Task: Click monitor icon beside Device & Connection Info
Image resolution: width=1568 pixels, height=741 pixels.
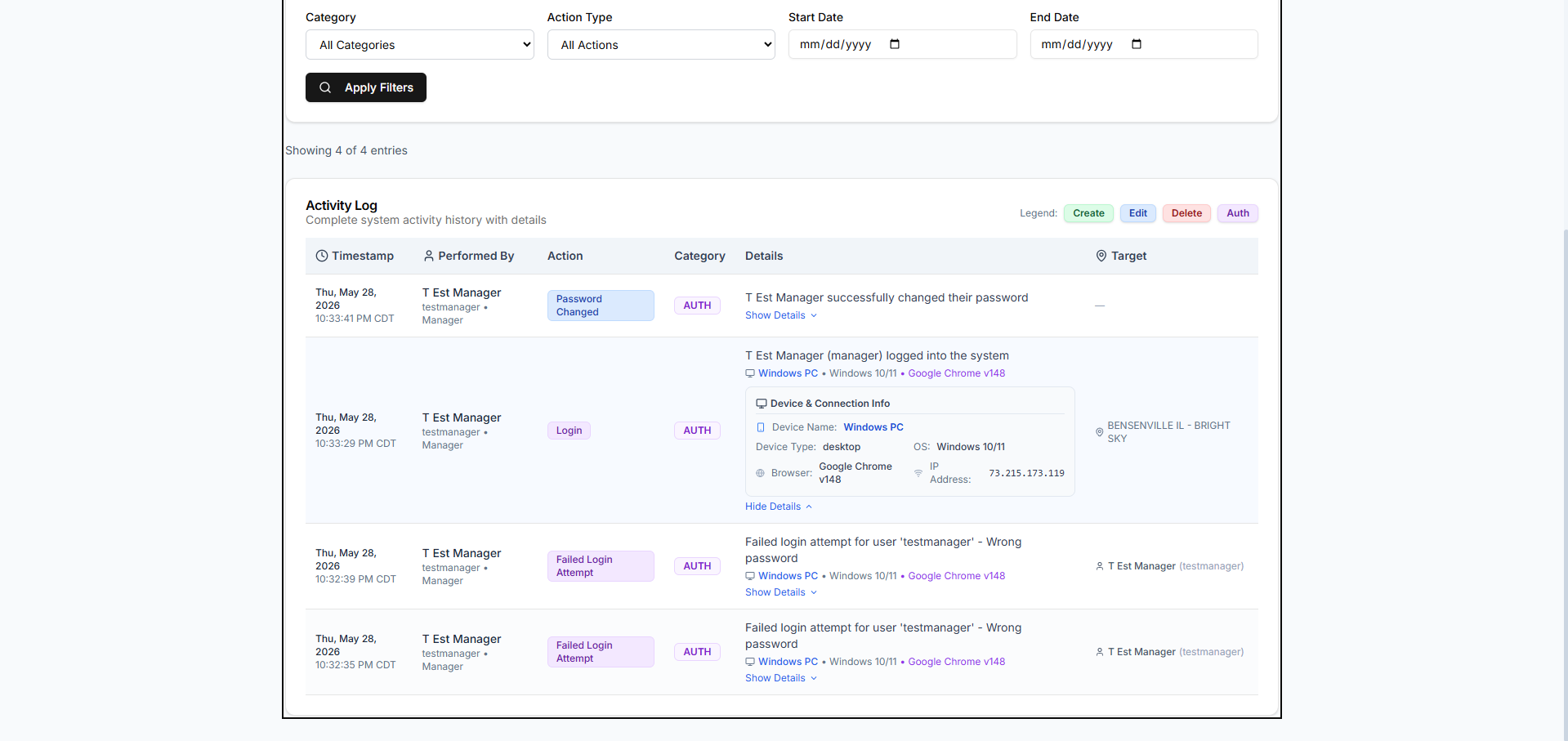Action: (762, 404)
